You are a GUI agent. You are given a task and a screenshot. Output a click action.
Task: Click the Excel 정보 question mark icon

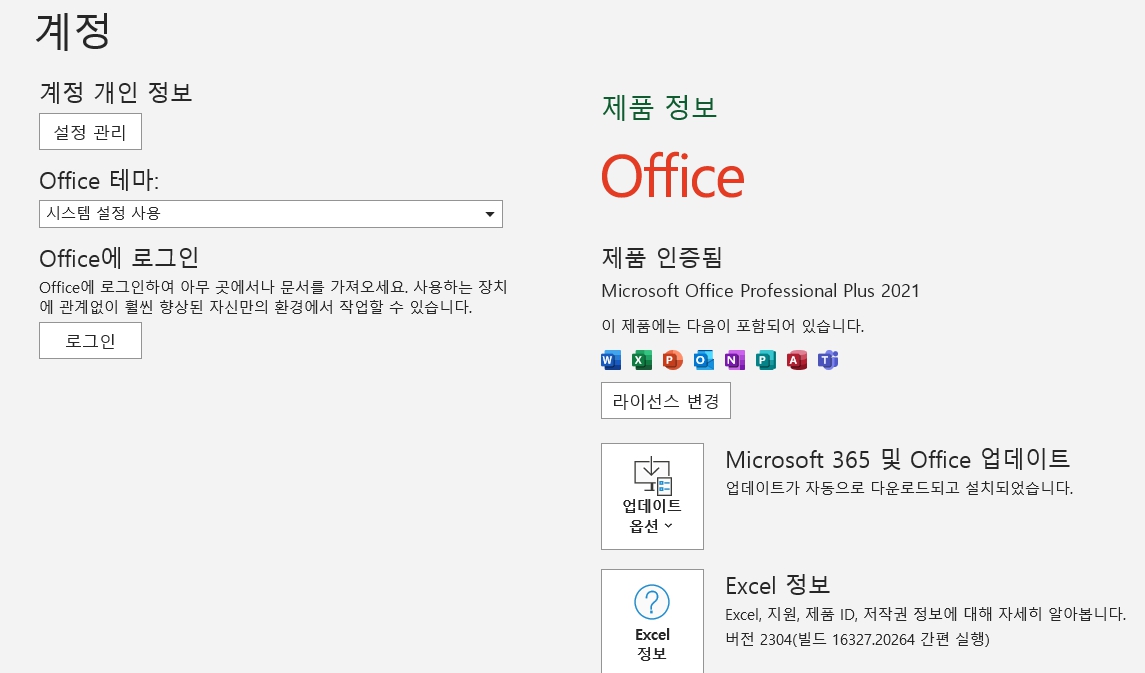click(652, 602)
